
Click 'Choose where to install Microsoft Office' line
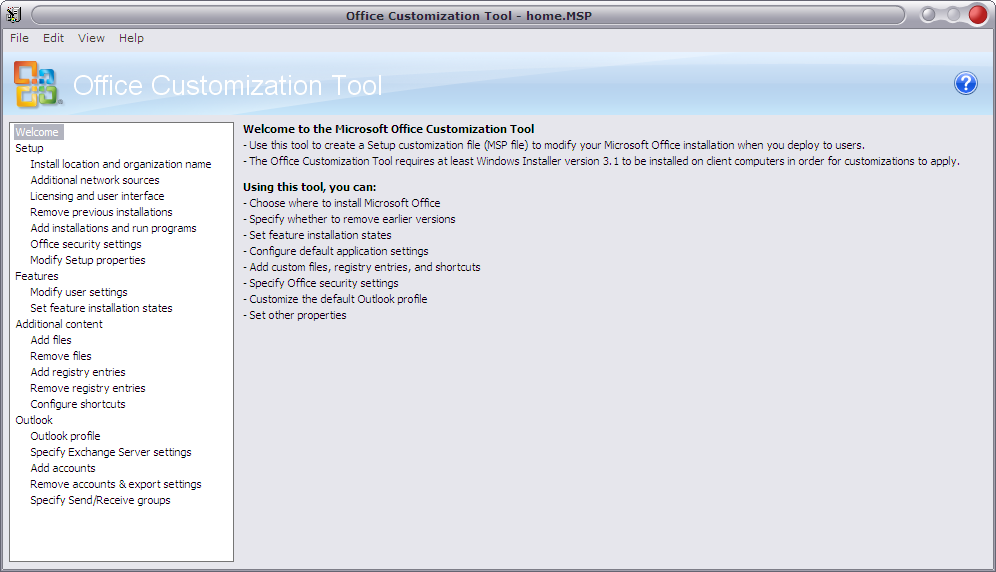point(342,203)
